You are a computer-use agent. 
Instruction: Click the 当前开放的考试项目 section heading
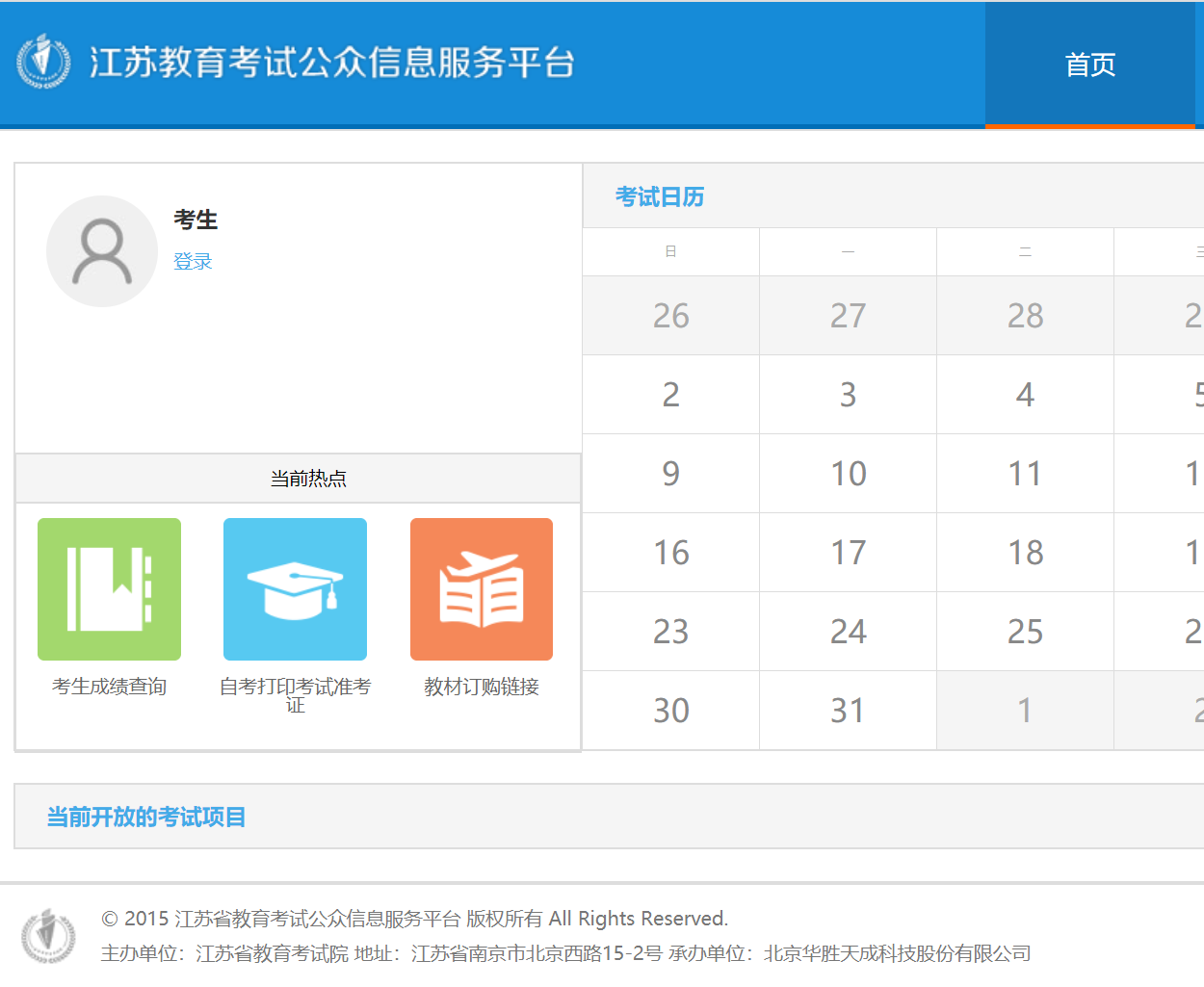pyautogui.click(x=146, y=818)
